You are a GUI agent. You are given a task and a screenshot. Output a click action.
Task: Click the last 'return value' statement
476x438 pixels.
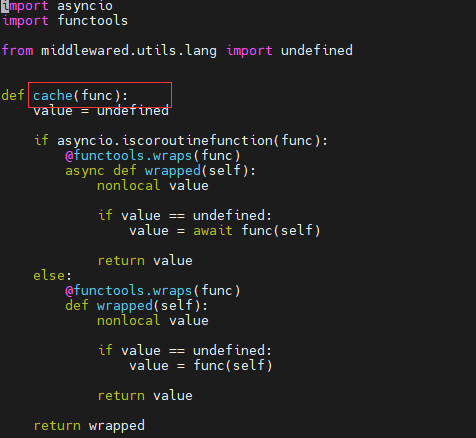[145, 396]
